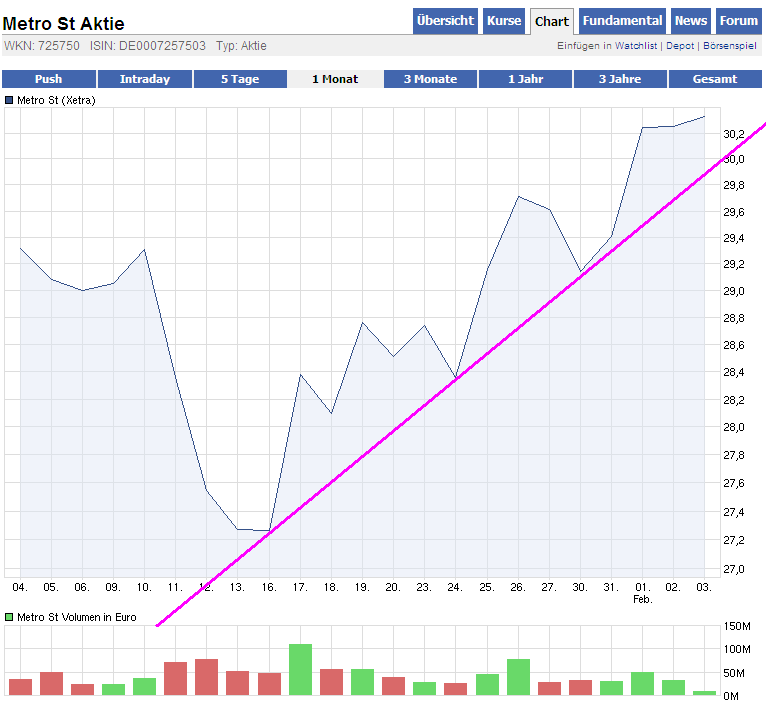This screenshot has height=711, width=766.
Task: Show the Gesamt chart range
Action: pyautogui.click(x=715, y=79)
